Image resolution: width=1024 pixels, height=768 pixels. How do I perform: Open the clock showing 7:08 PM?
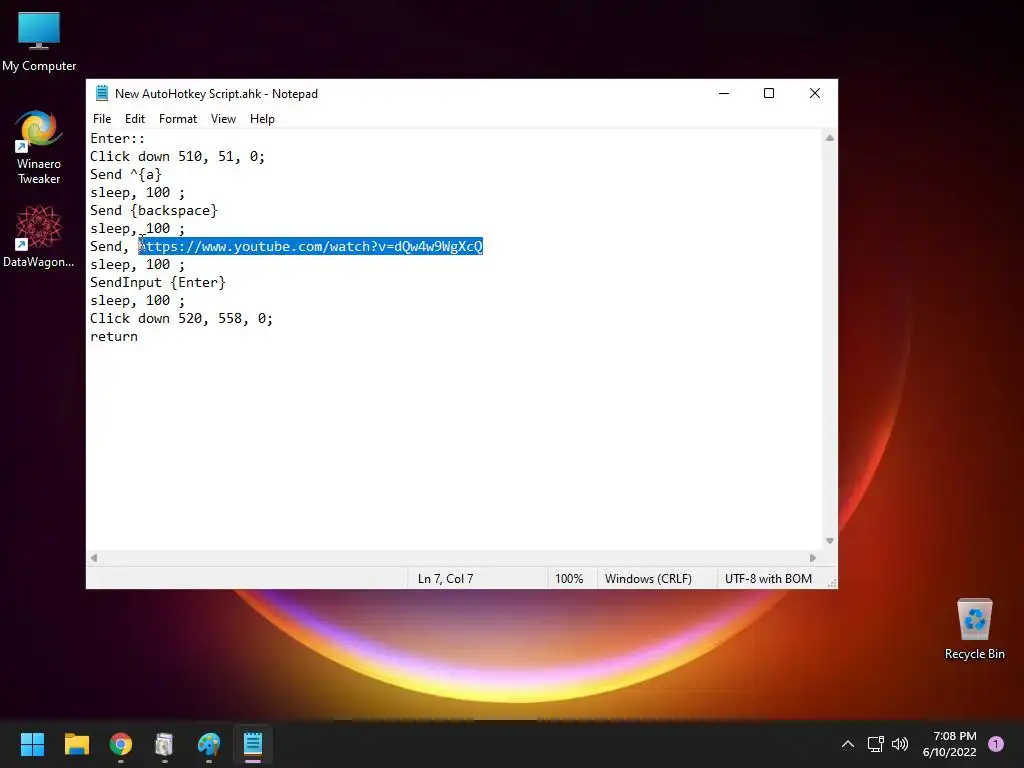[949, 744]
